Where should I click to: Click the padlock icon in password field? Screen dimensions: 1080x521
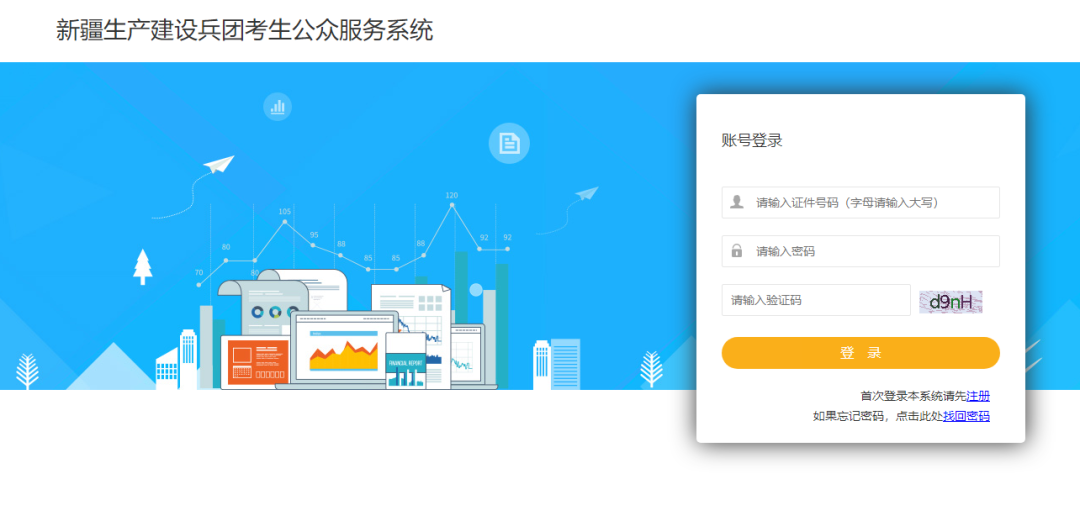736,251
